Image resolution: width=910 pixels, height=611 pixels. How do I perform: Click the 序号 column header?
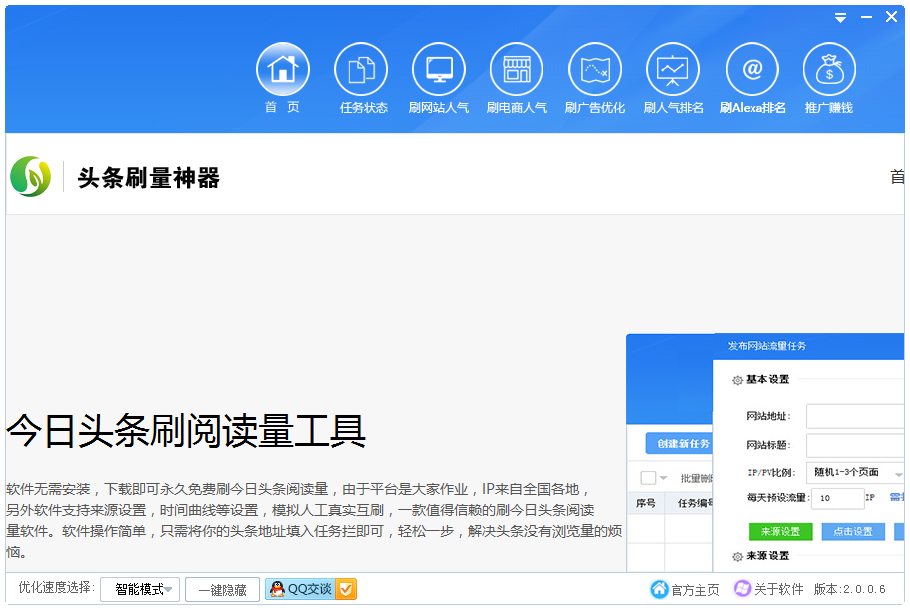645,503
